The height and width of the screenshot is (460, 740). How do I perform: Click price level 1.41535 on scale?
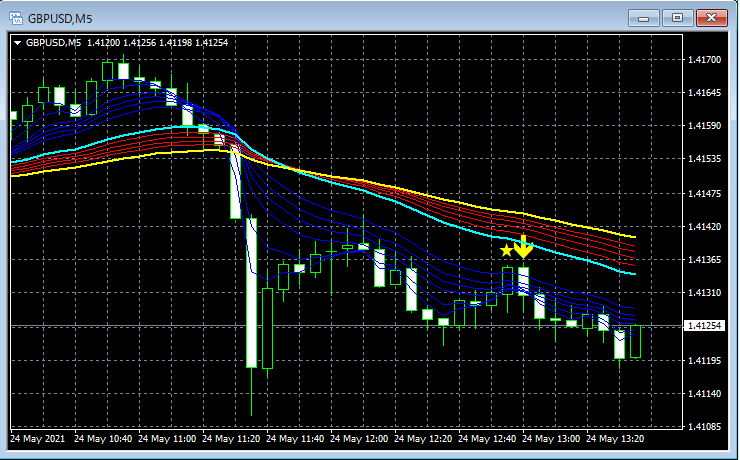[705, 159]
